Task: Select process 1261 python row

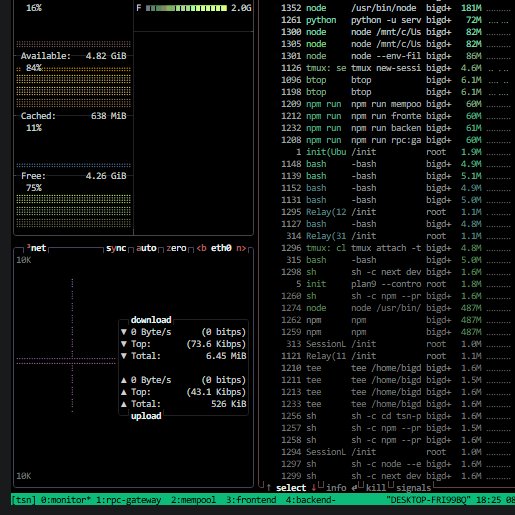Action: point(395,20)
